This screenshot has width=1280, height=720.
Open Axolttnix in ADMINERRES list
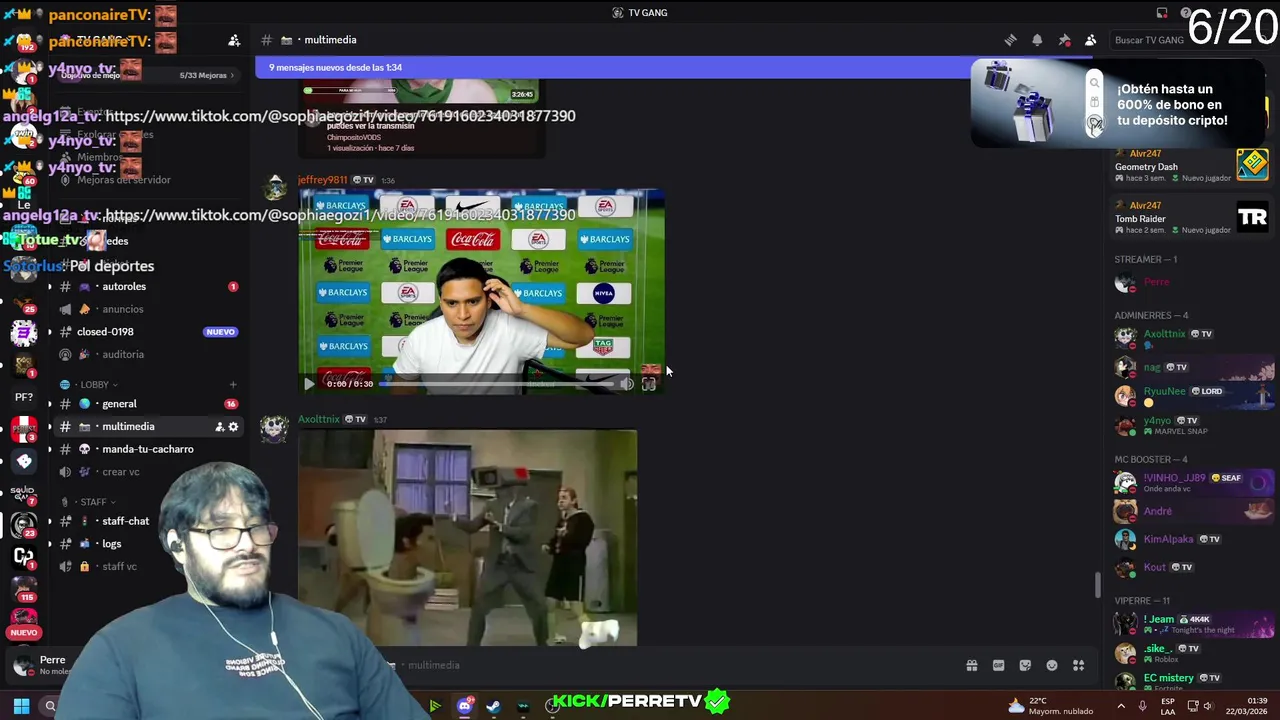[x=1195, y=338]
